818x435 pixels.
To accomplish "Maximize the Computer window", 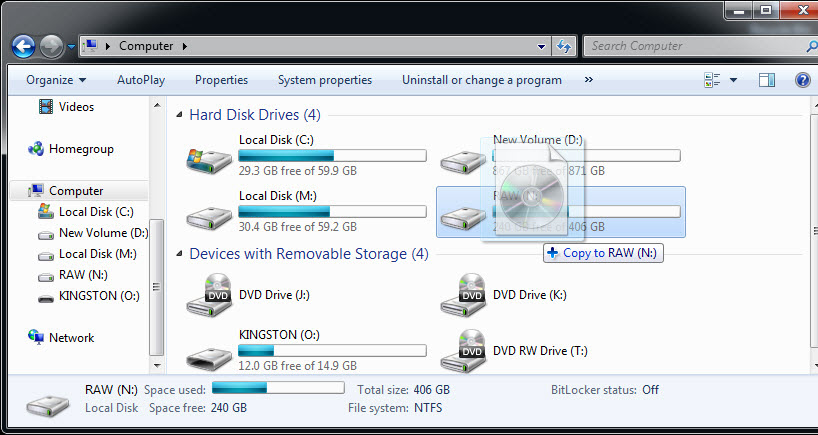I will pyautogui.click(x=765, y=9).
